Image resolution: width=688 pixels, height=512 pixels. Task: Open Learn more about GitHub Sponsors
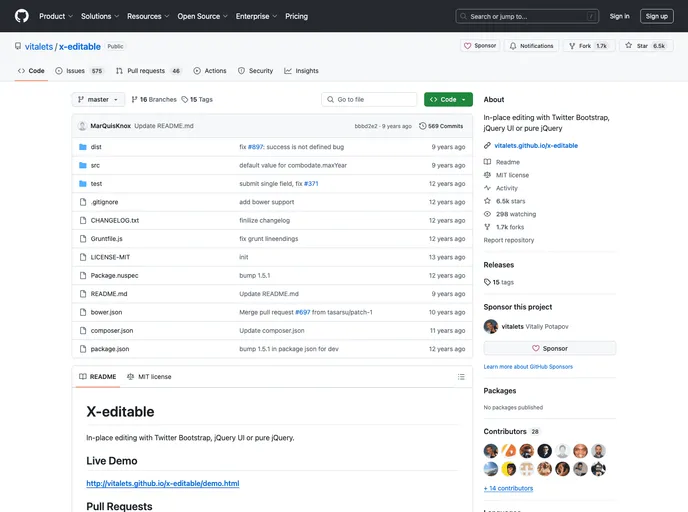pyautogui.click(x=528, y=367)
